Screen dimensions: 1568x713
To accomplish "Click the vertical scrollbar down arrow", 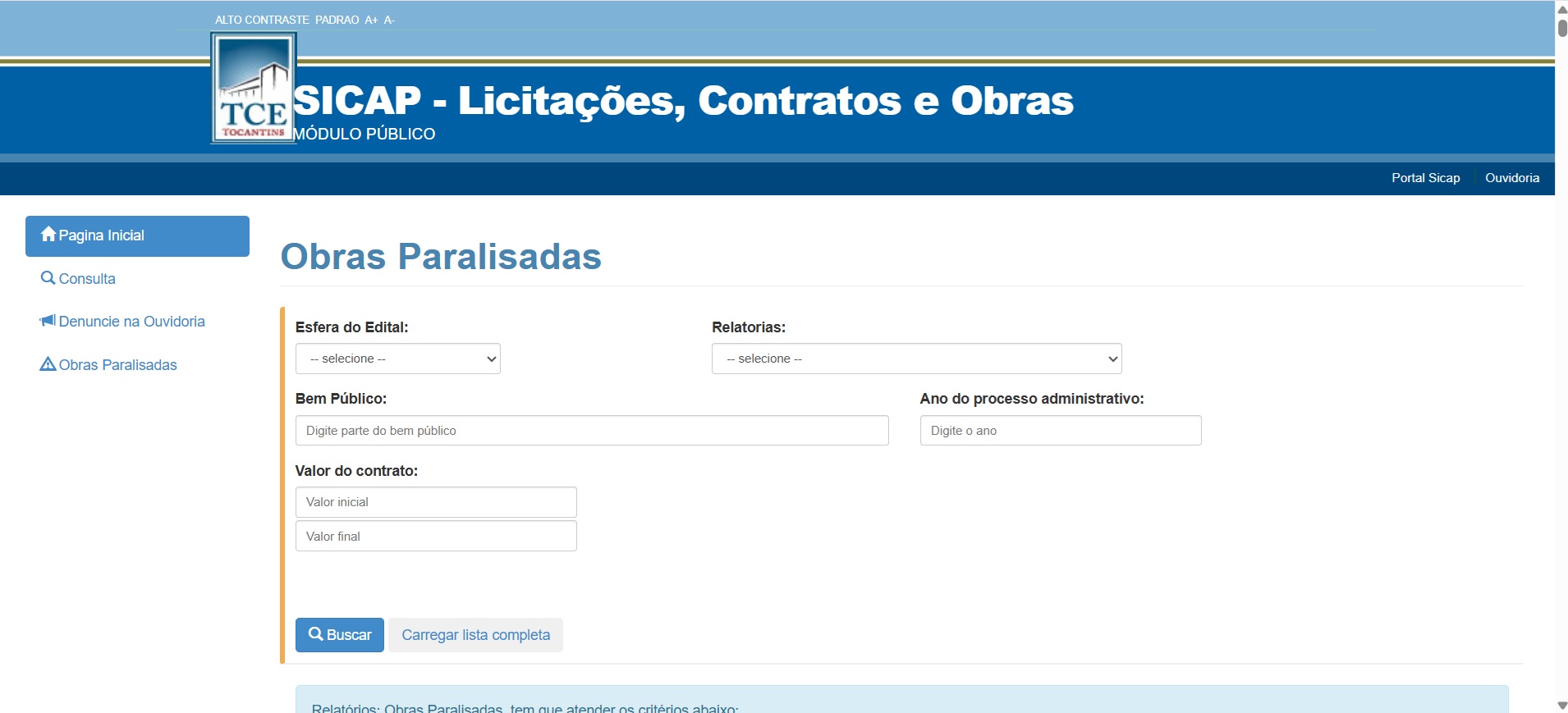I will (x=1561, y=706).
